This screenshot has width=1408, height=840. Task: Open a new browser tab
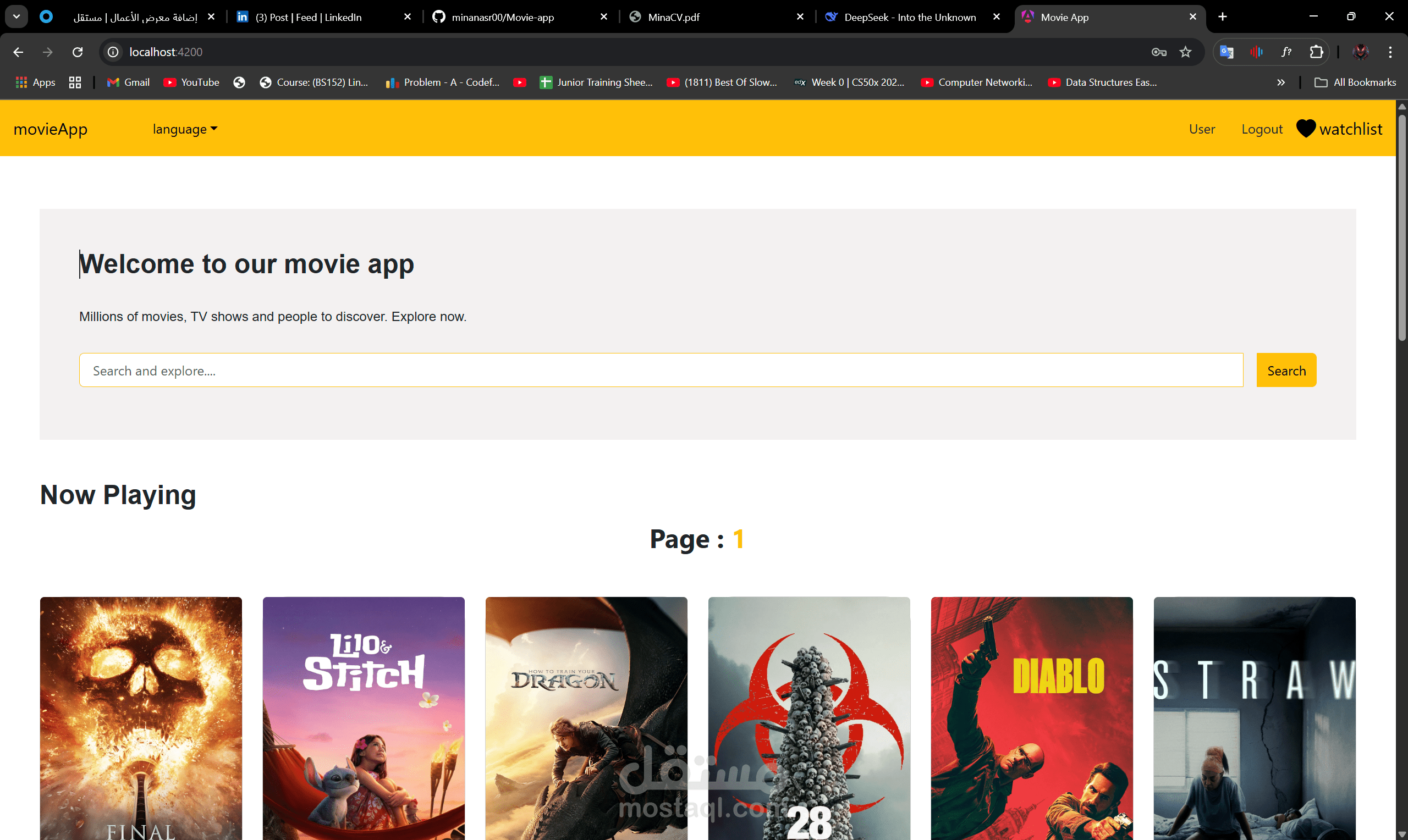(x=1223, y=17)
